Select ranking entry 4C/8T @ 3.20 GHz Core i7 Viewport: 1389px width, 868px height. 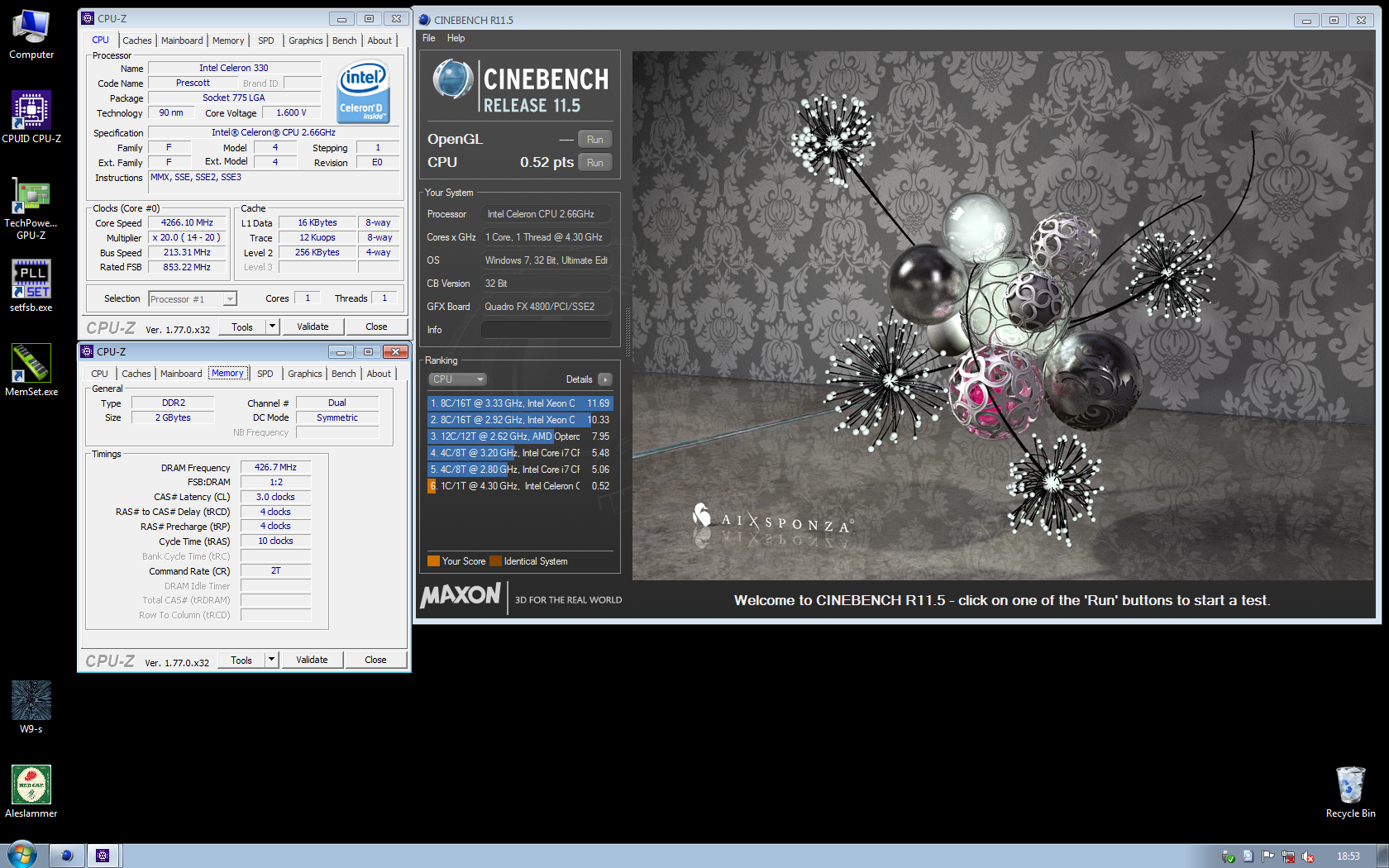click(520, 453)
